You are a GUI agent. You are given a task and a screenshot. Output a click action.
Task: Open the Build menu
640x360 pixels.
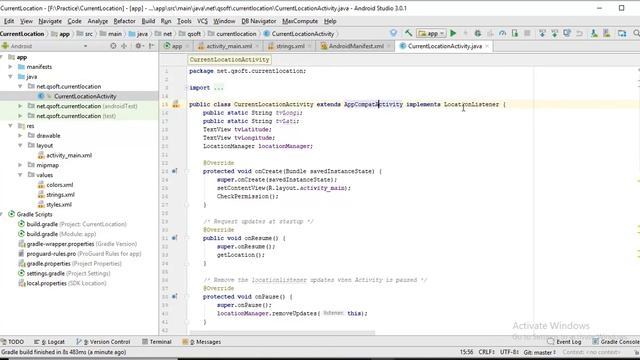click(x=148, y=21)
